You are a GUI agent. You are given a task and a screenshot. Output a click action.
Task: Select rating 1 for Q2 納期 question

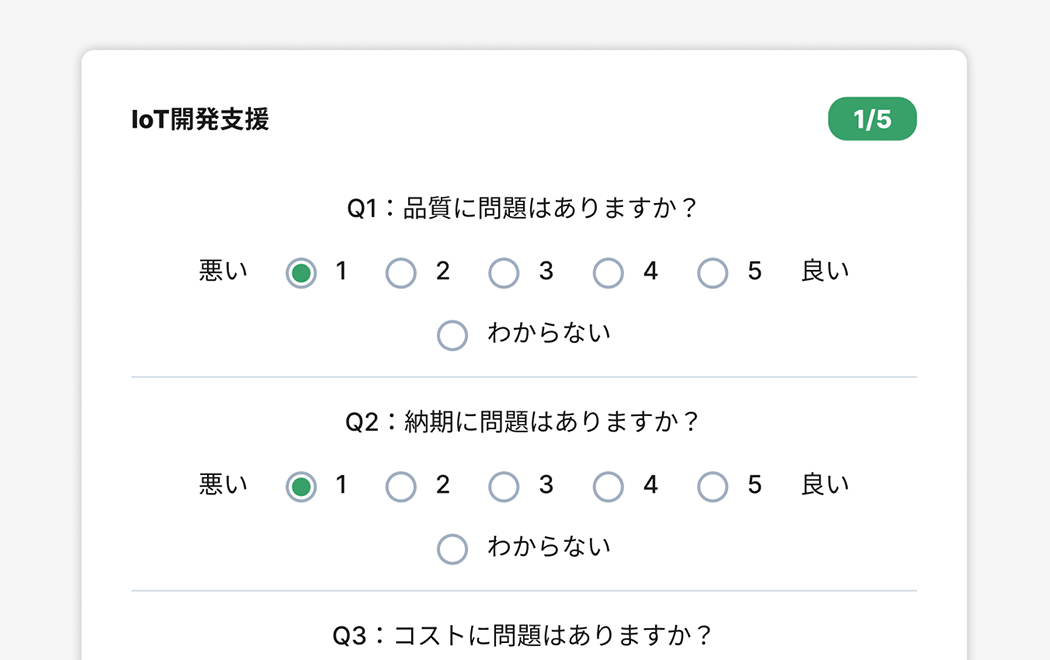pyautogui.click(x=301, y=487)
